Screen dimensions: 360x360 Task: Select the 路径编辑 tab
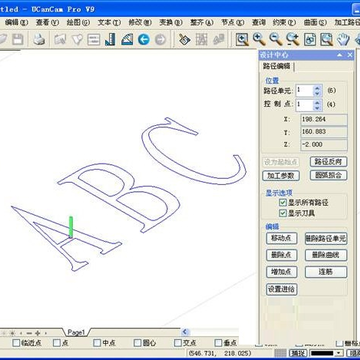click(277, 66)
